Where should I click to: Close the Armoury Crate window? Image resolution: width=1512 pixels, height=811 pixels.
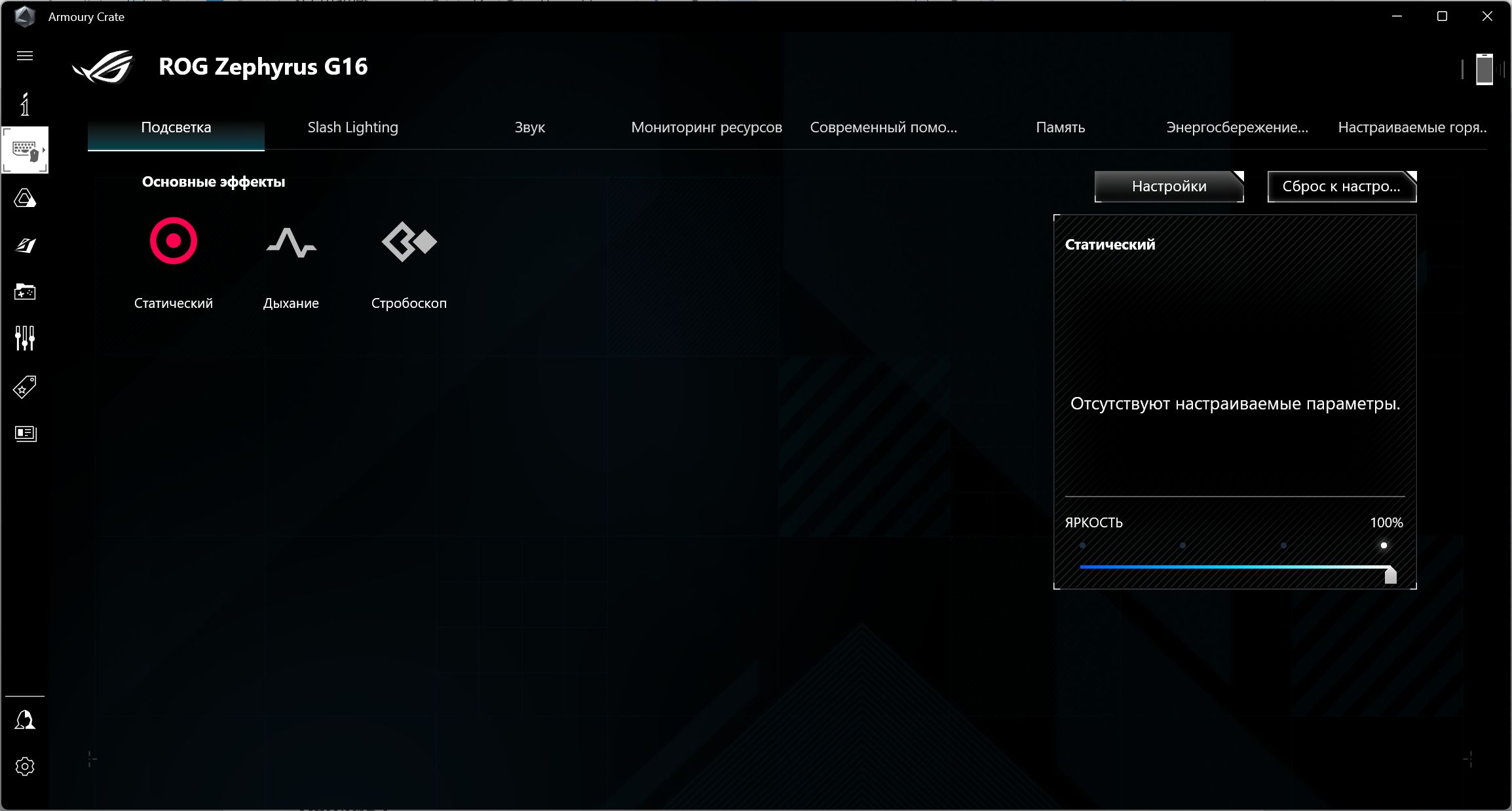[x=1487, y=16]
